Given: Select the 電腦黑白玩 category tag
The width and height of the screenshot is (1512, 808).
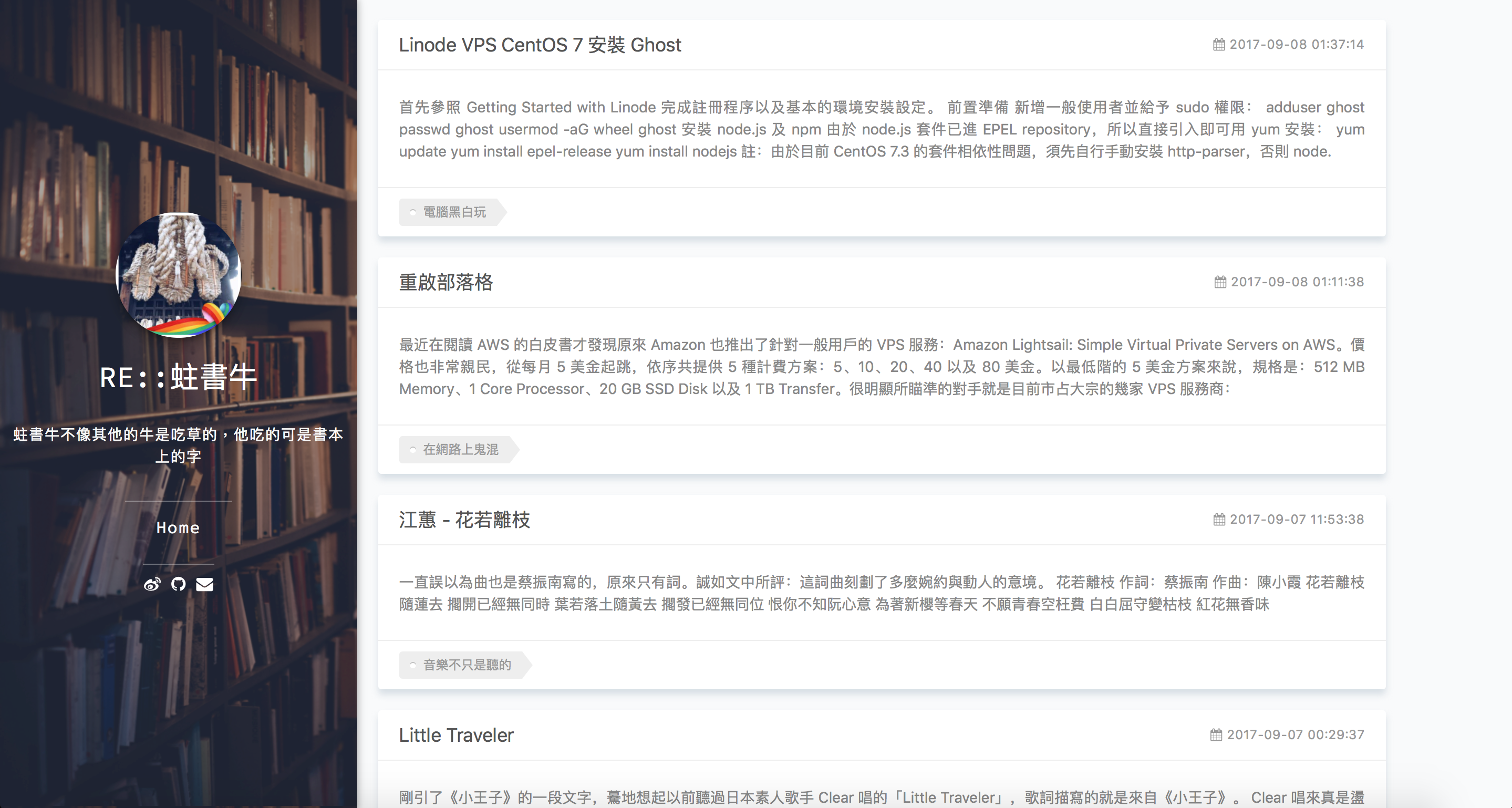Looking at the screenshot, I should tap(454, 212).
